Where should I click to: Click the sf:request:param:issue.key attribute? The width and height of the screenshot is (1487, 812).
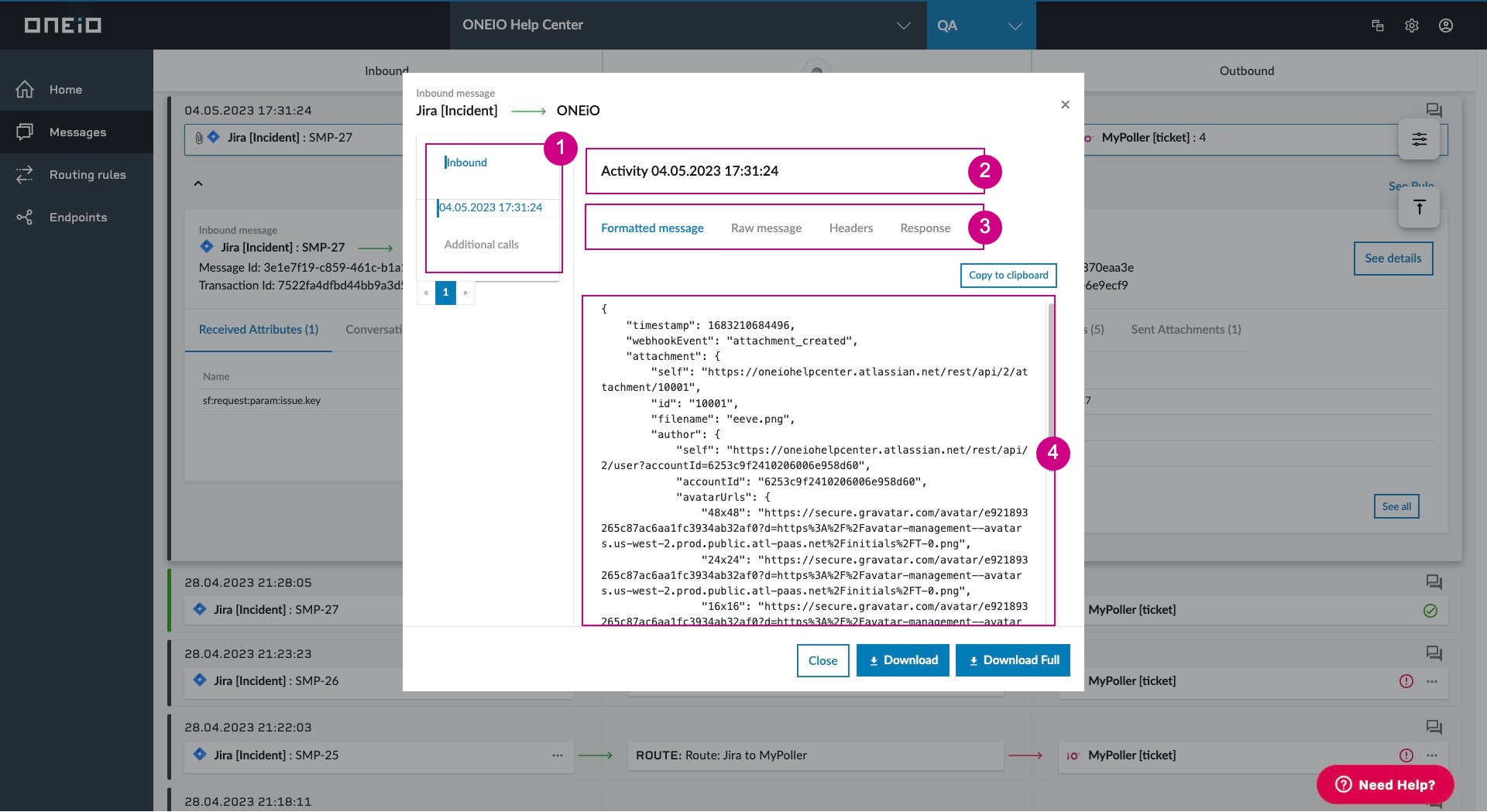pos(262,401)
